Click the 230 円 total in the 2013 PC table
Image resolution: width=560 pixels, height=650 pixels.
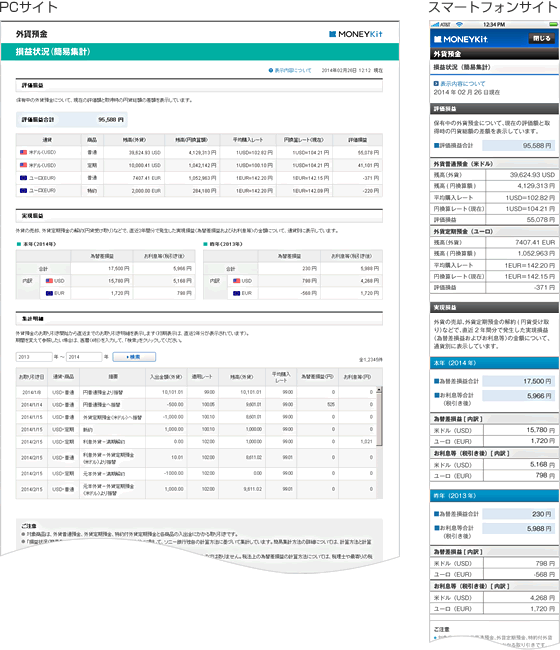pos(309,269)
